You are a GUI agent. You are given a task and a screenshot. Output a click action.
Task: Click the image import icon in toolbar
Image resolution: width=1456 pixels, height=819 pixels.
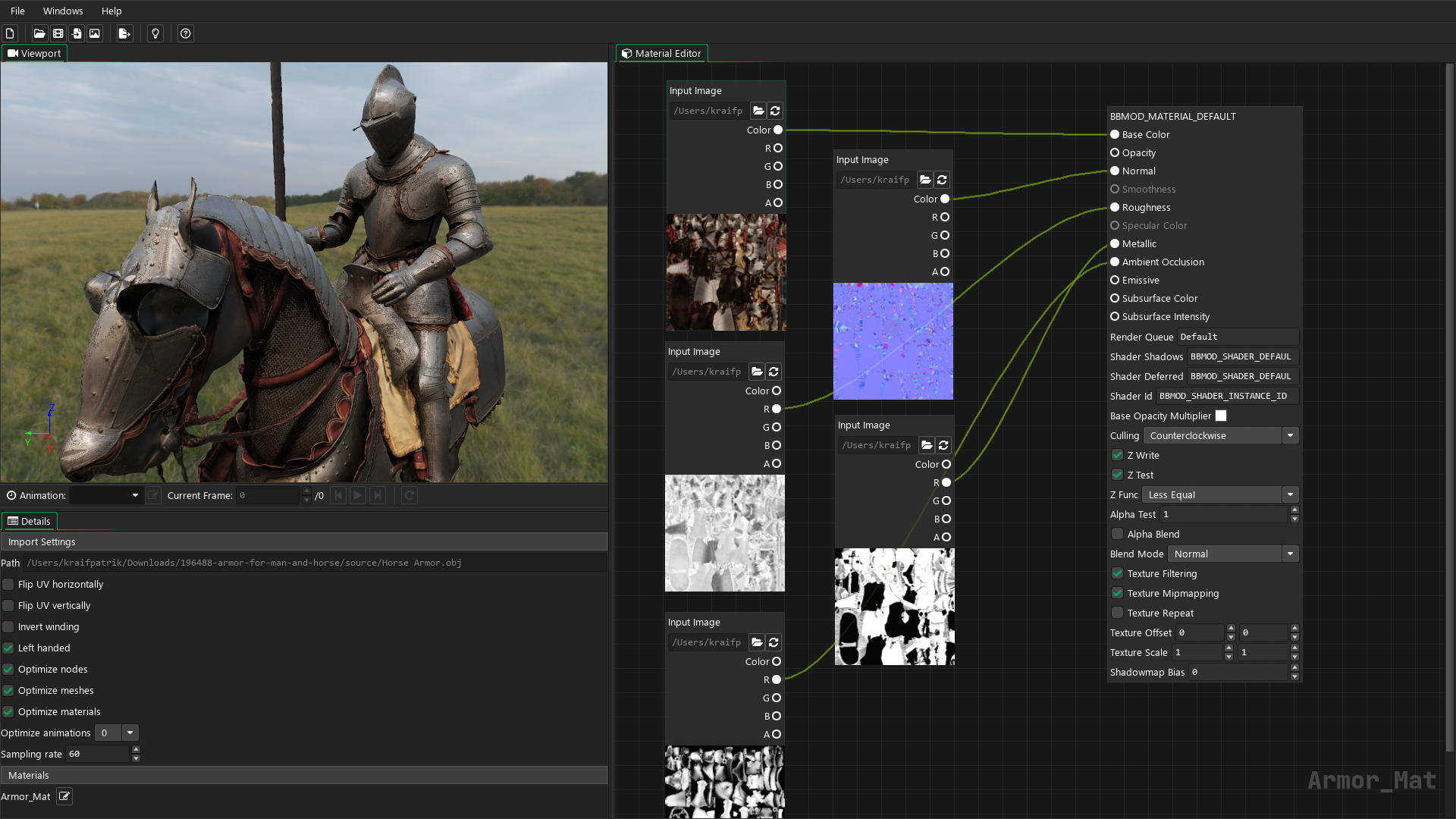[x=95, y=33]
